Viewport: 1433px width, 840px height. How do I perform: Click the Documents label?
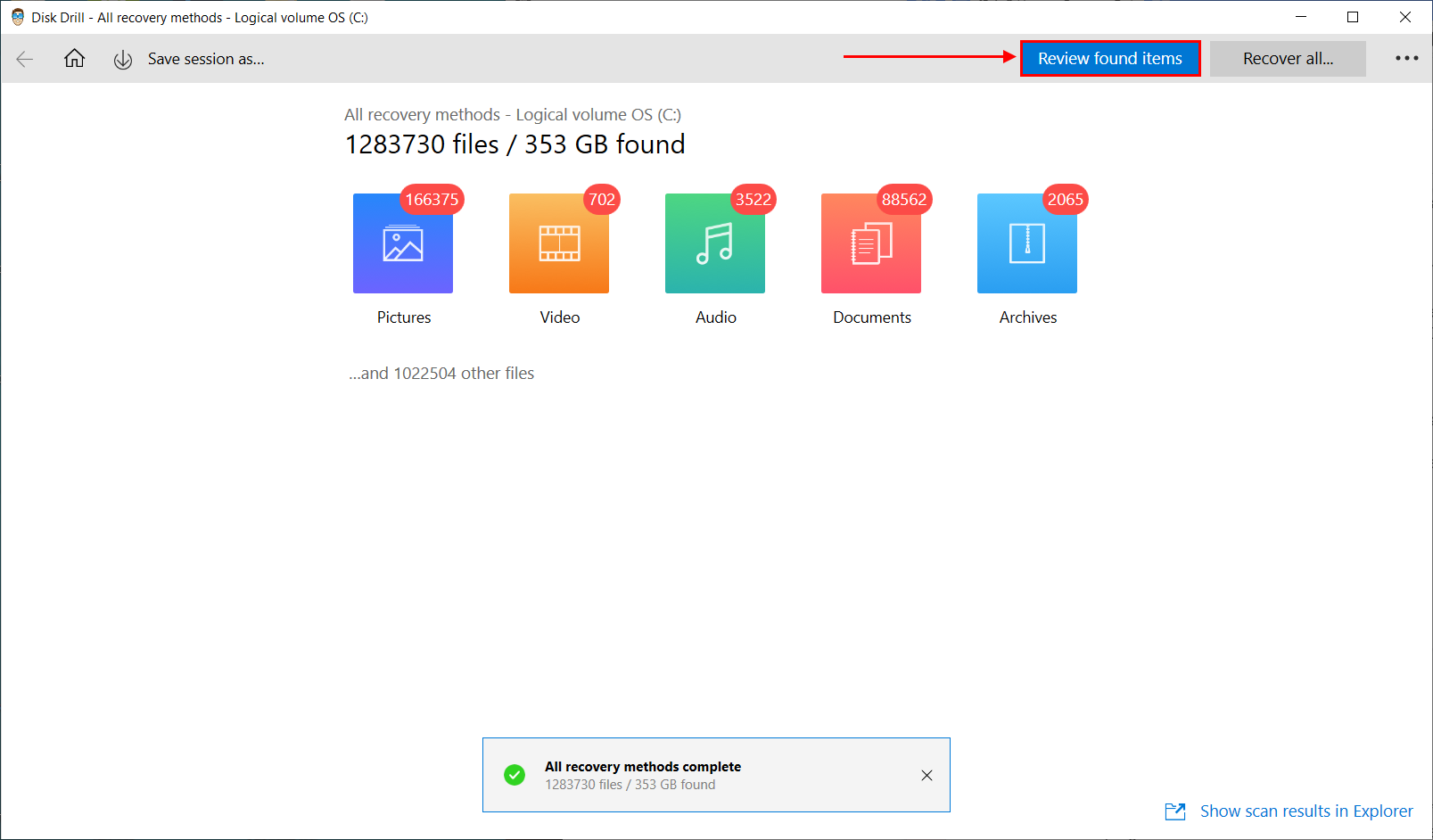[872, 317]
